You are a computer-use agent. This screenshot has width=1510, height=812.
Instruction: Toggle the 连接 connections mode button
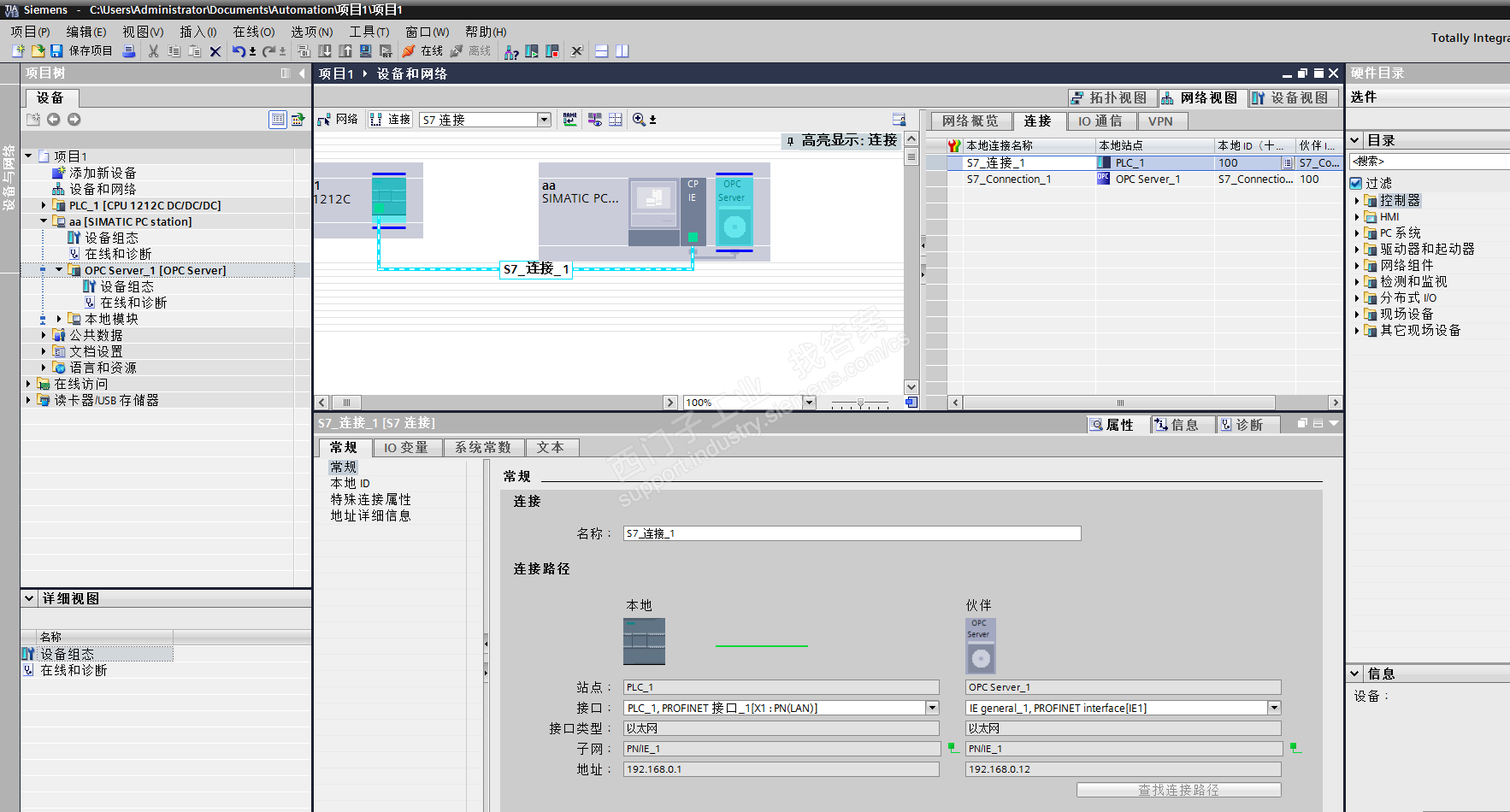coord(390,120)
